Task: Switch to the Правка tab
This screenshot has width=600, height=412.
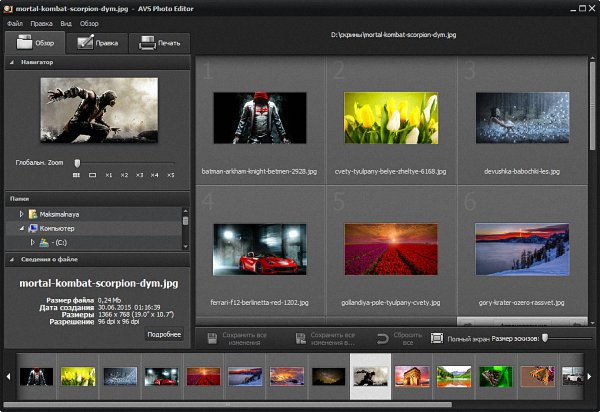Action: pyautogui.click(x=97, y=43)
